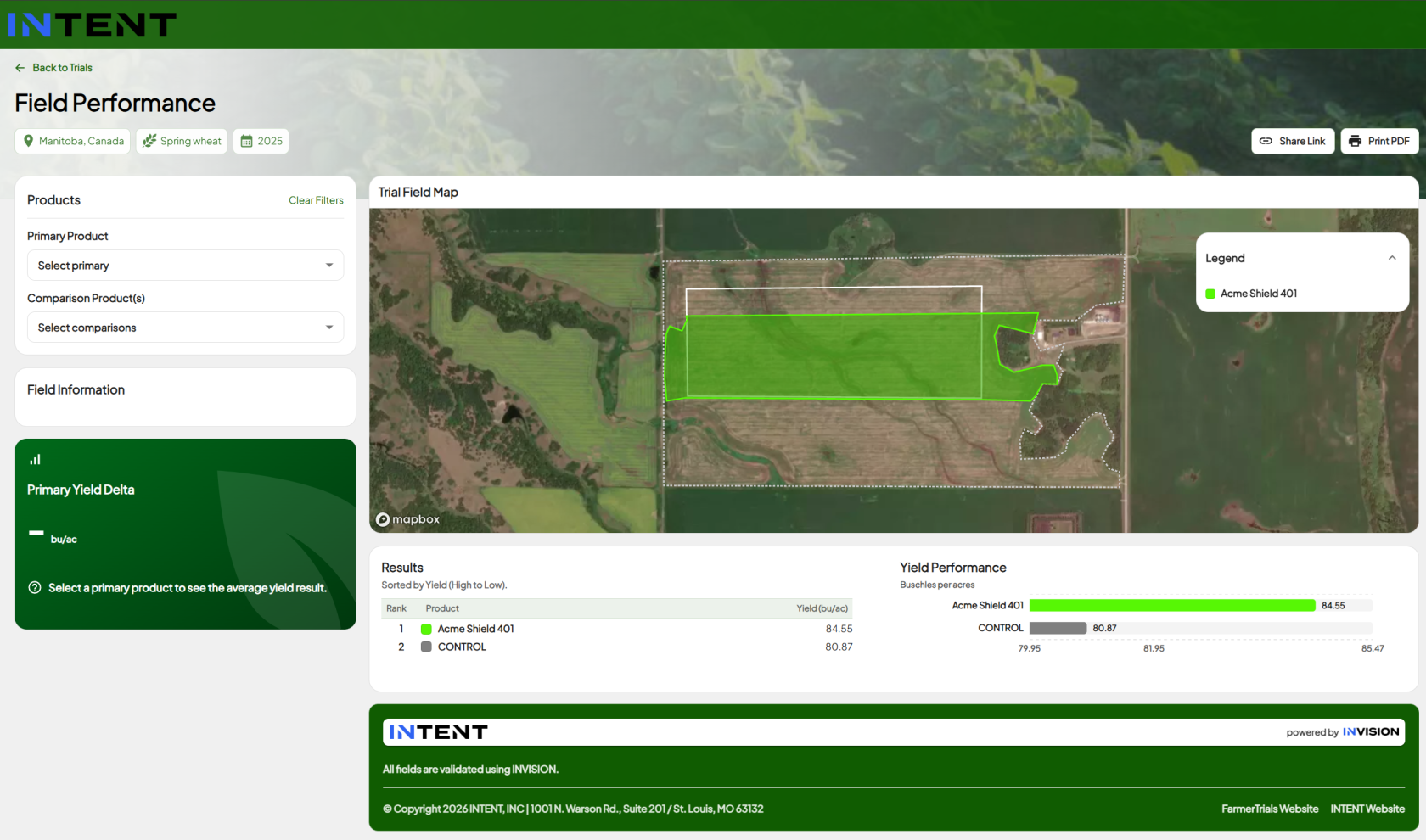Open the Select primary dropdown
This screenshot has width=1426, height=840.
click(185, 266)
